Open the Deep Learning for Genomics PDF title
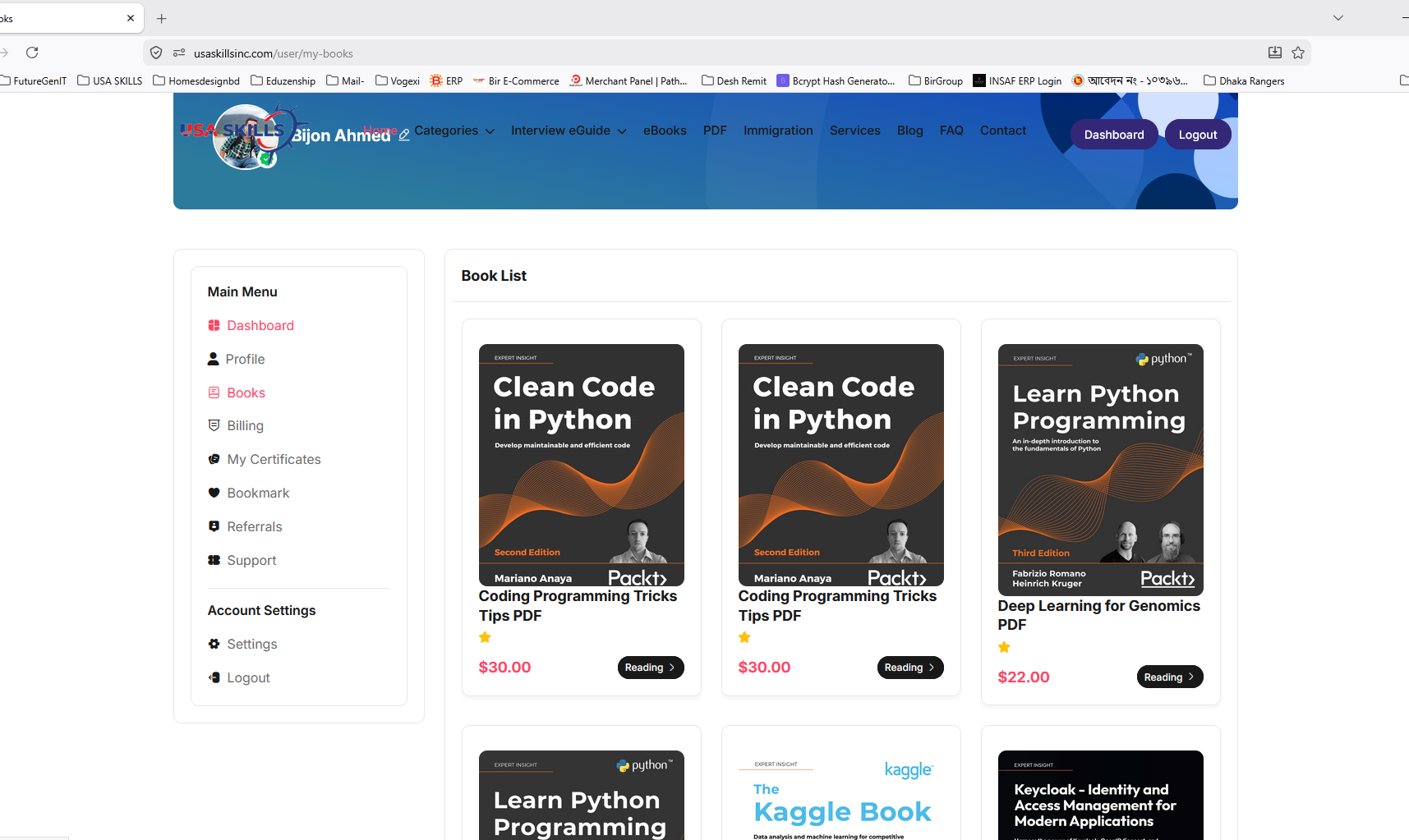 click(x=1099, y=615)
